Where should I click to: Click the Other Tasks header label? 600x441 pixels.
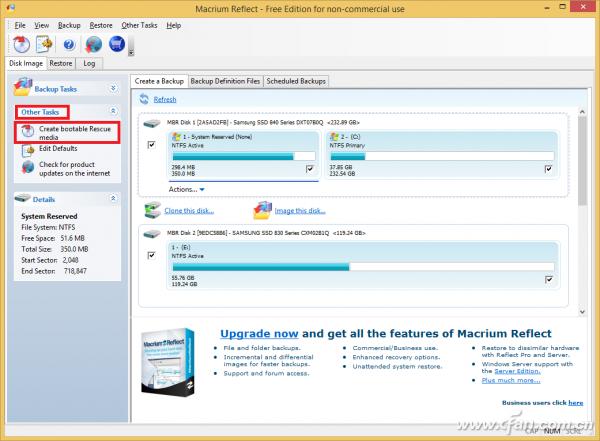(40, 112)
